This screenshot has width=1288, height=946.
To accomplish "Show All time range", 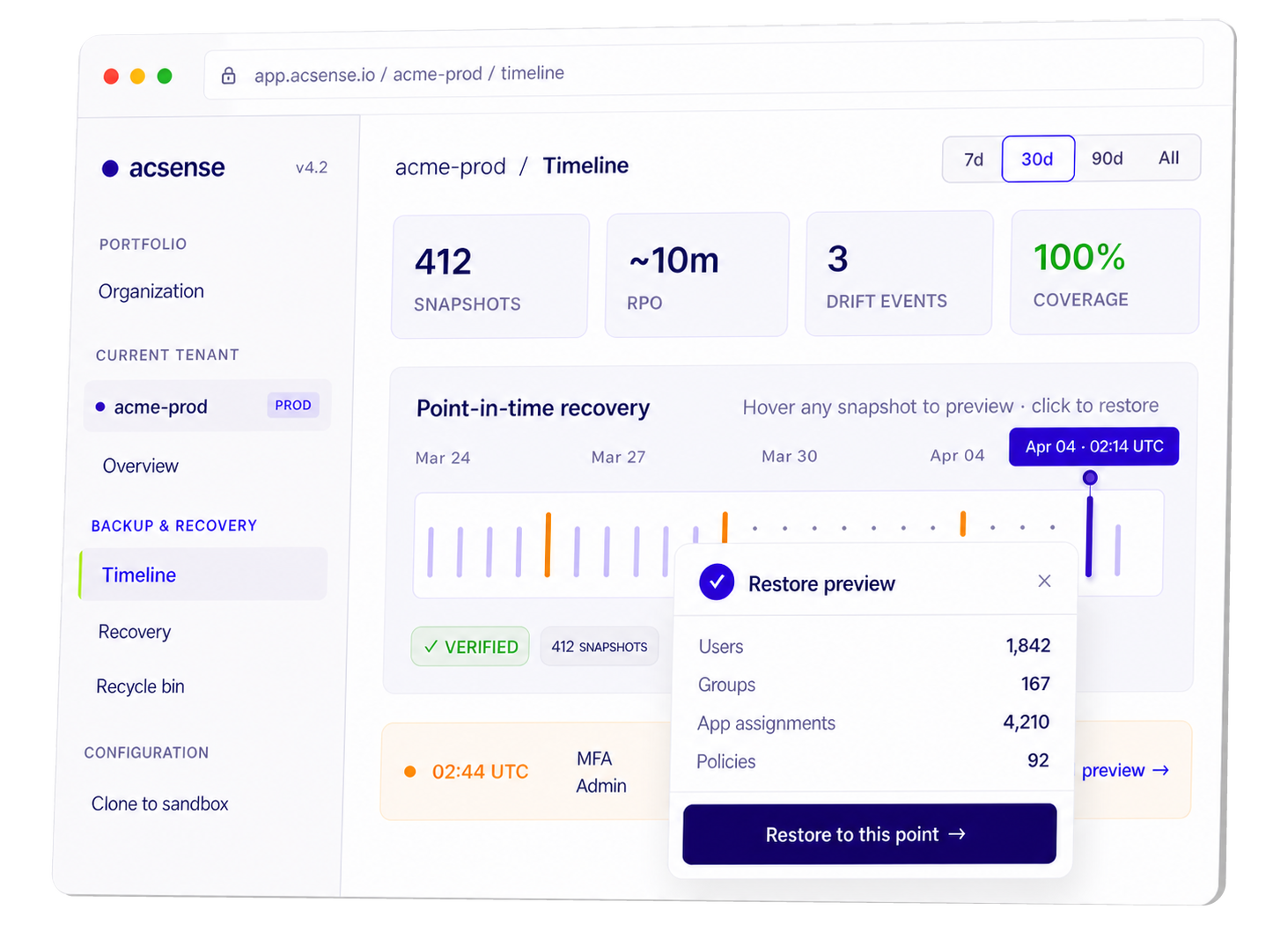I will point(1168,158).
